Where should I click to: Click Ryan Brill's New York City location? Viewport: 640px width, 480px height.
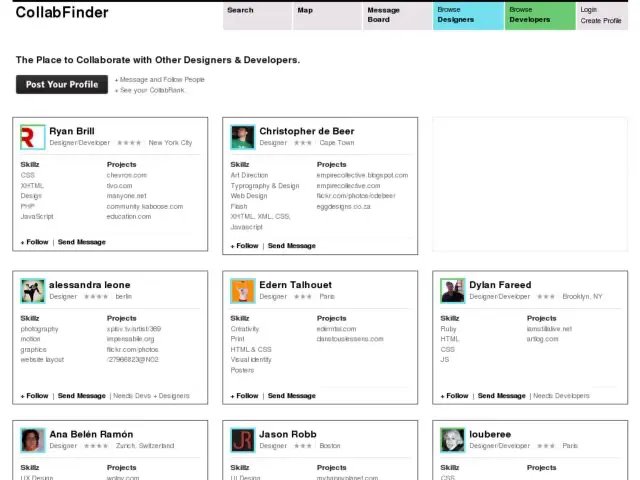click(170, 143)
